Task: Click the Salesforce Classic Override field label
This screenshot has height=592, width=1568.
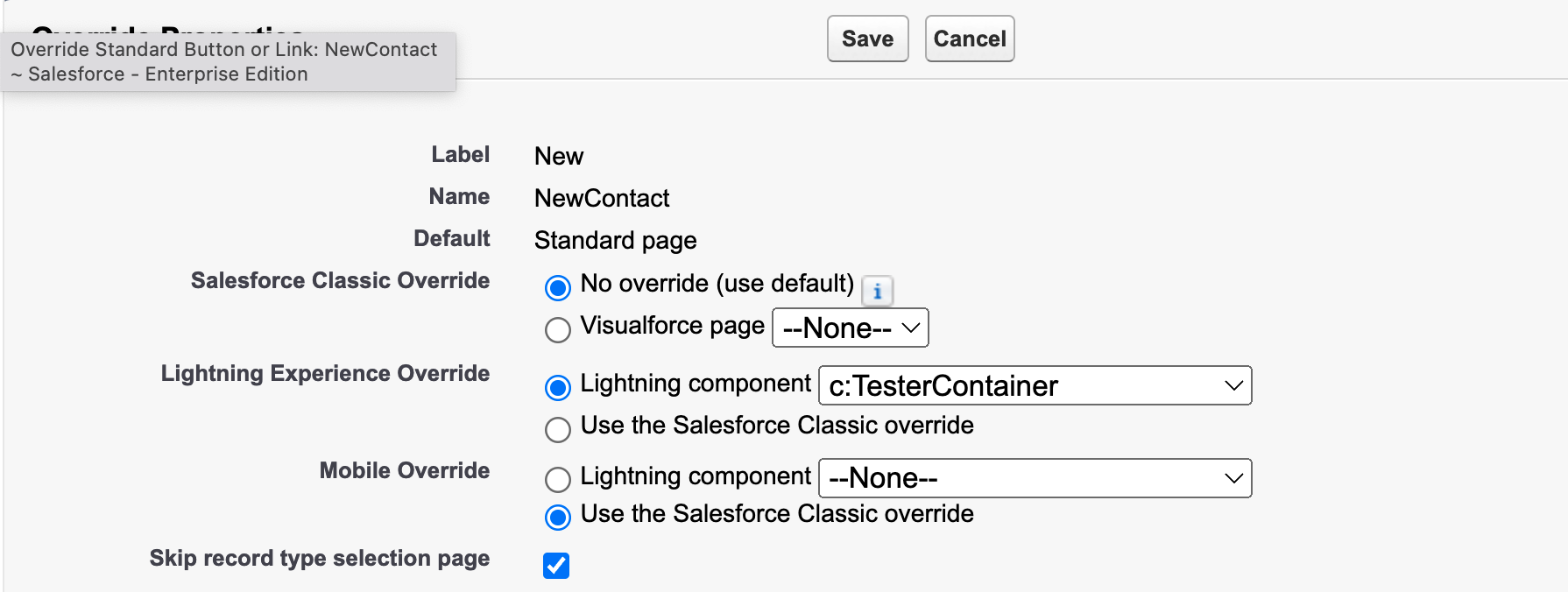Action: 340,281
